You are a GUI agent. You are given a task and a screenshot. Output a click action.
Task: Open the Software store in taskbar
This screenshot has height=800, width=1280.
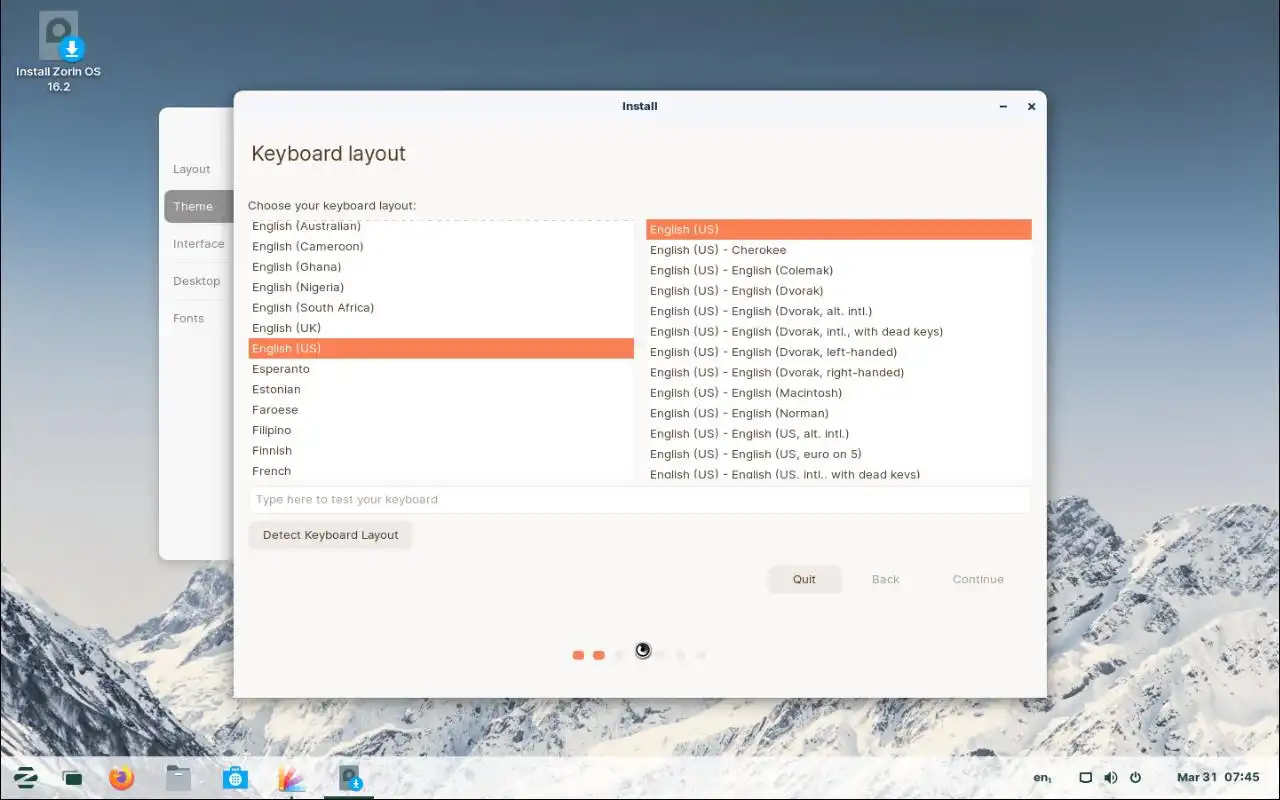click(x=235, y=777)
